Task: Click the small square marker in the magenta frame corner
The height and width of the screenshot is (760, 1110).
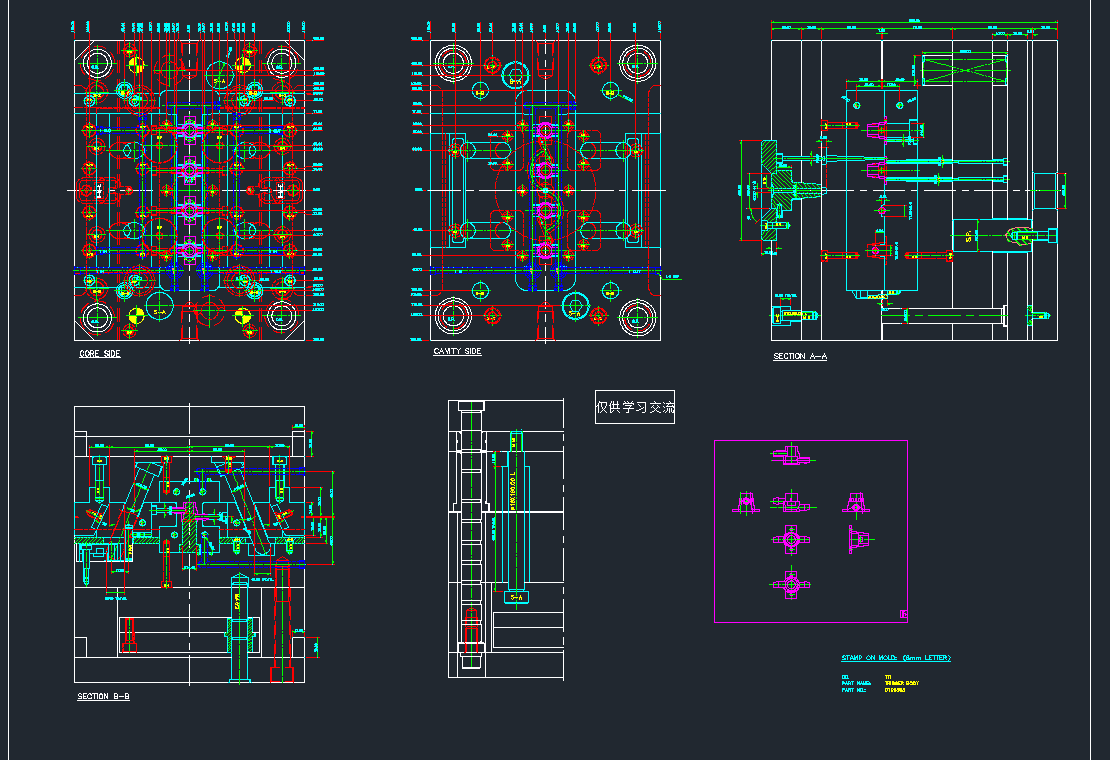Action: tap(903, 614)
